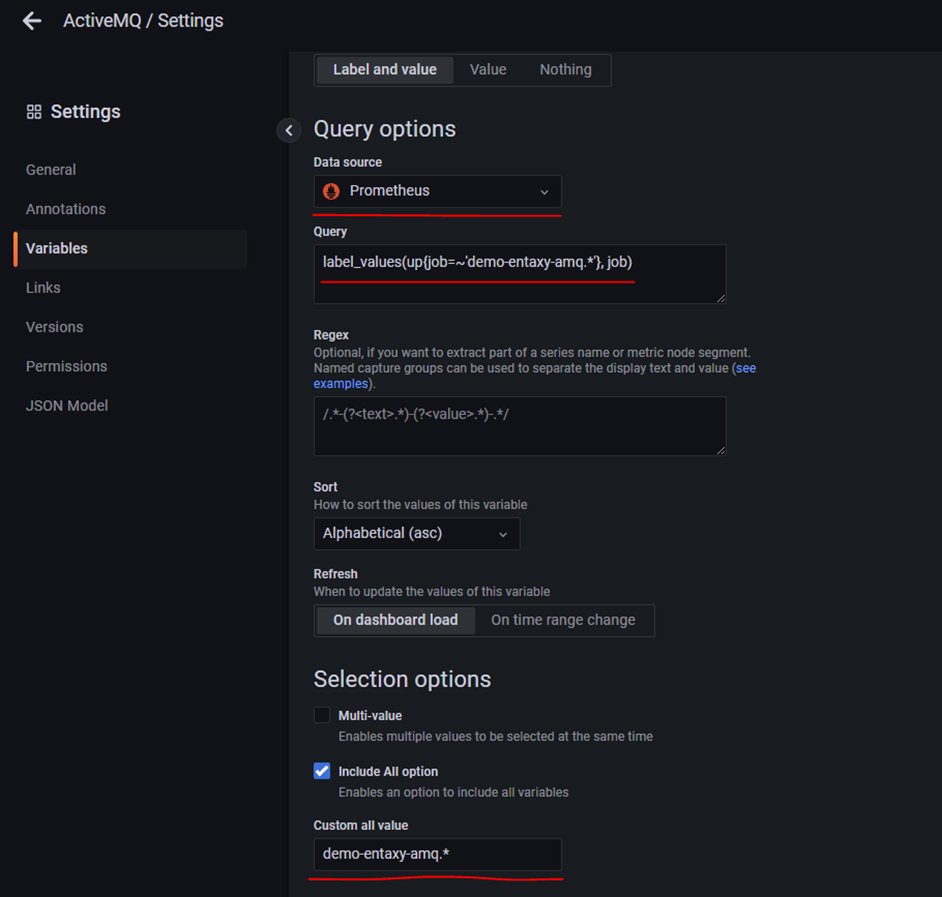This screenshot has height=897, width=942.
Task: Uncheck the Include All option
Action: [322, 770]
